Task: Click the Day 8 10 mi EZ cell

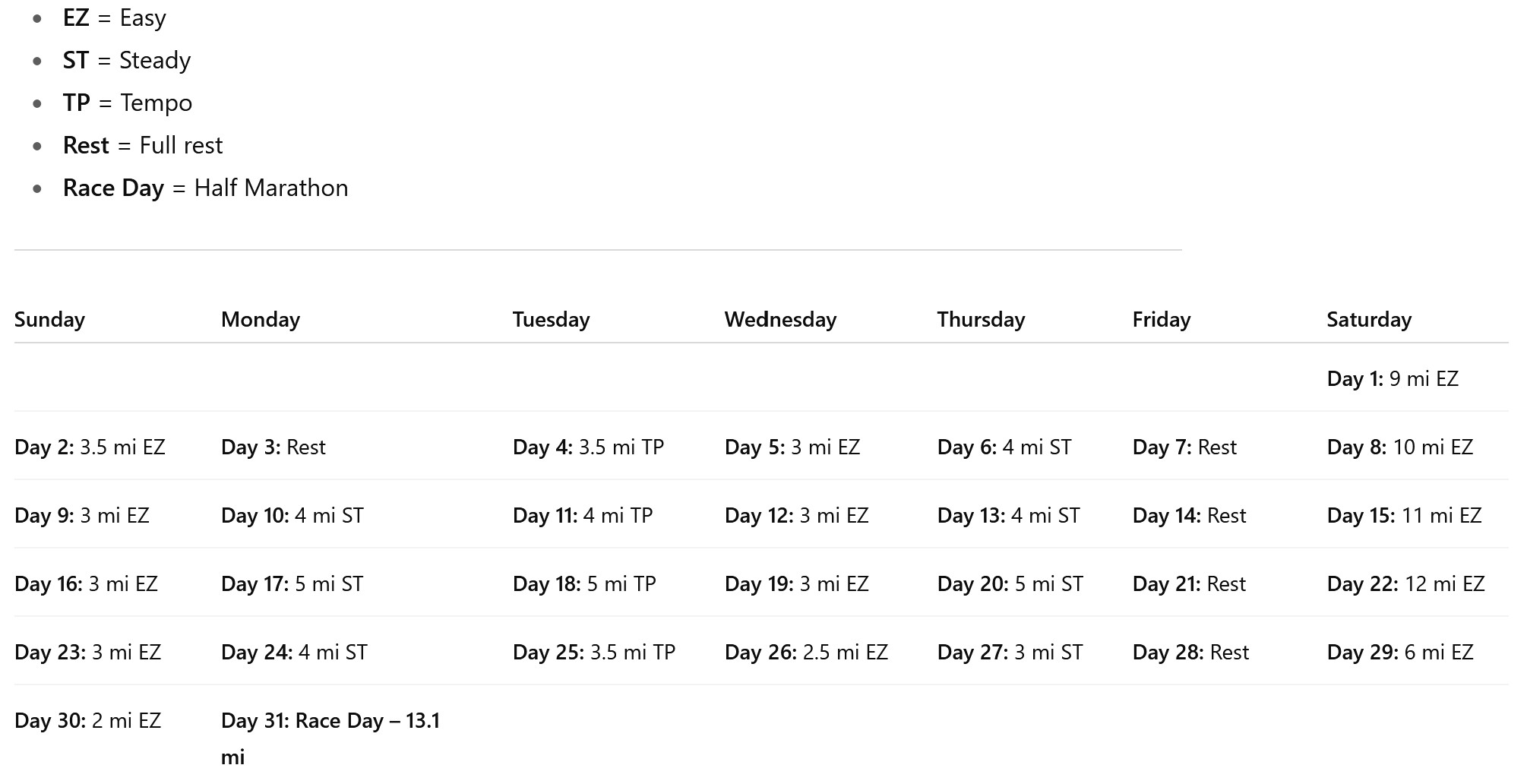Action: coord(1399,447)
